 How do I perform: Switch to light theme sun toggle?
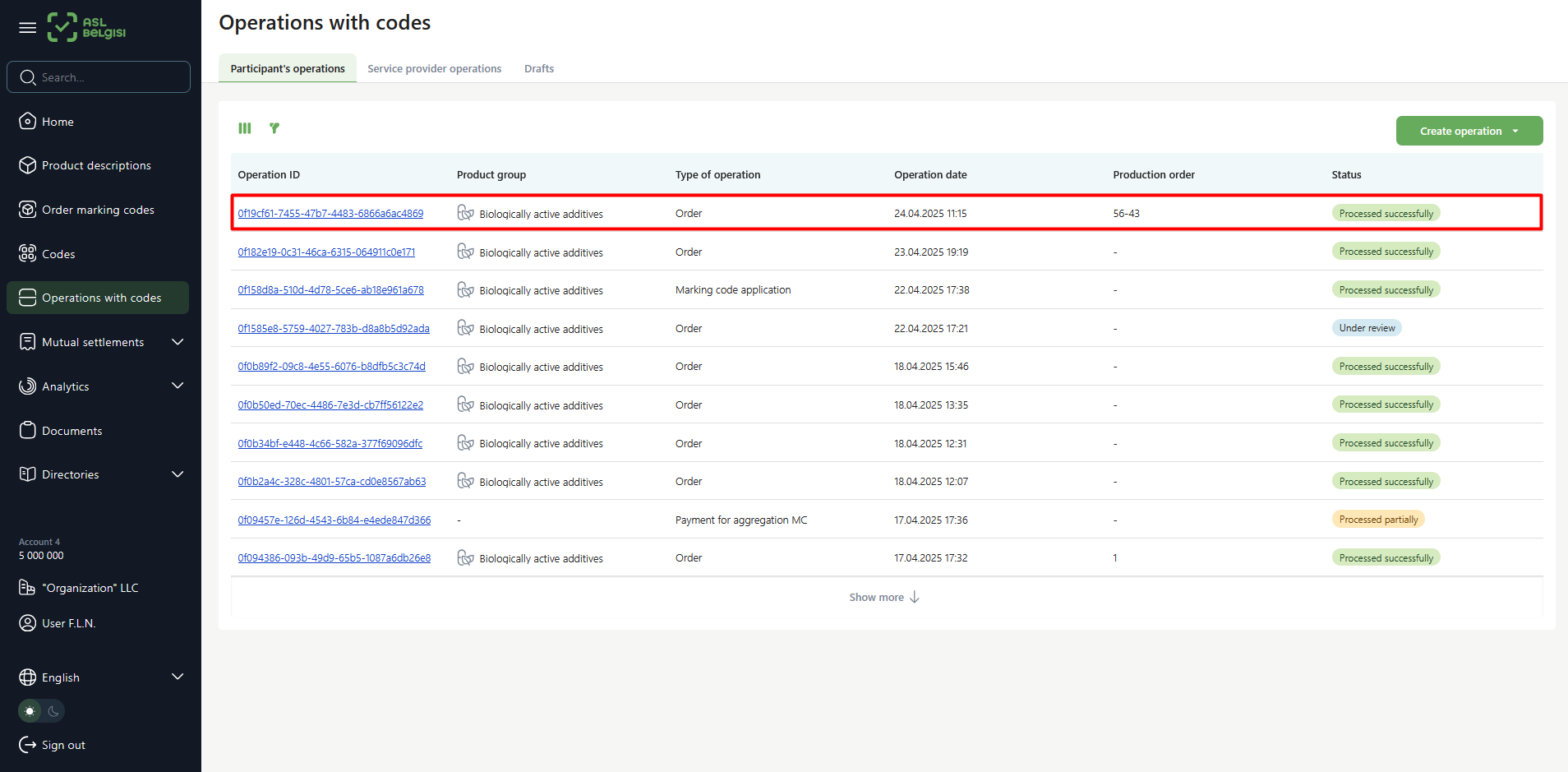[30, 711]
